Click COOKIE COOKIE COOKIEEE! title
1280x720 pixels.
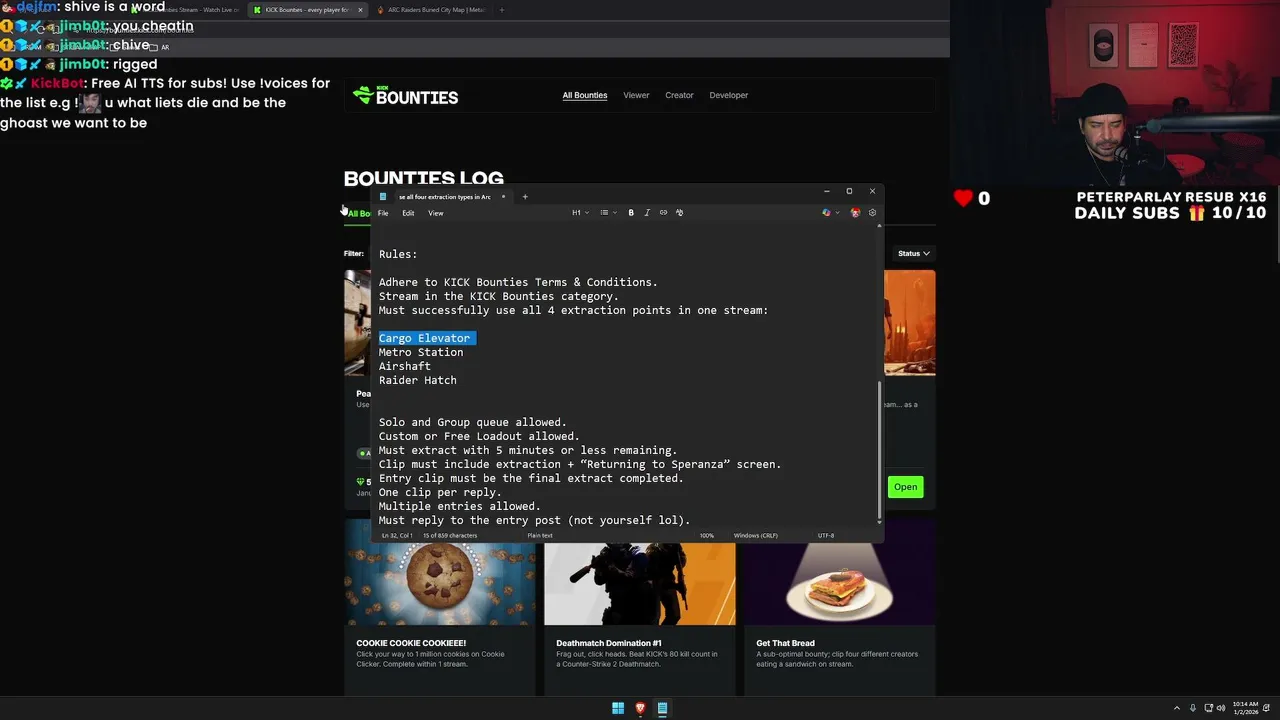(411, 644)
